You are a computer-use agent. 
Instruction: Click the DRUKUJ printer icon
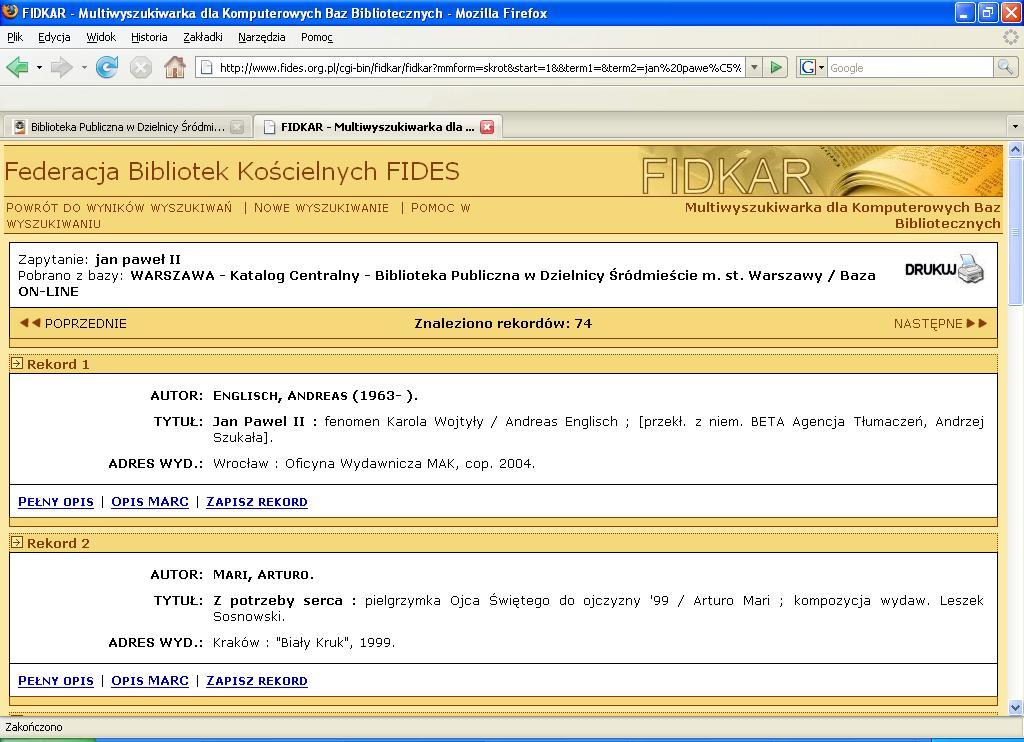tap(944, 269)
